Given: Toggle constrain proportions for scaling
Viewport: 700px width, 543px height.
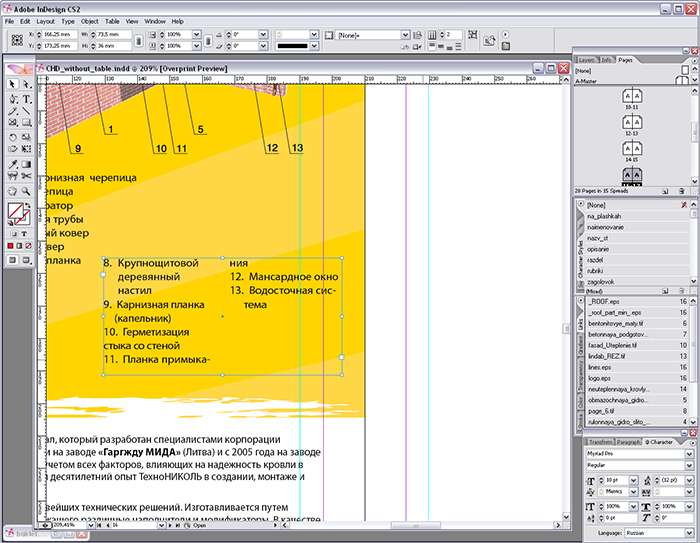Looking at the screenshot, I should pyautogui.click(x=208, y=40).
